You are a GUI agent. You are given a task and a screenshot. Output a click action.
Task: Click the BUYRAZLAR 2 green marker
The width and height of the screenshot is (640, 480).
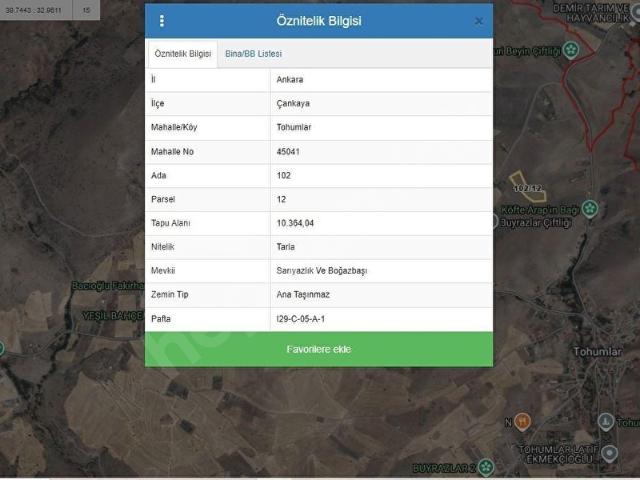pos(486,467)
